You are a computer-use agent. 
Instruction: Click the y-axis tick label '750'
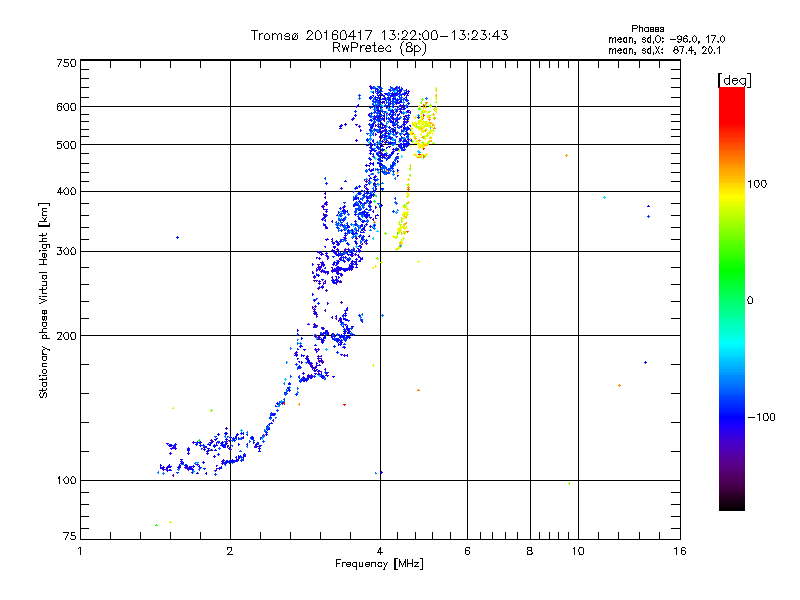(66, 63)
